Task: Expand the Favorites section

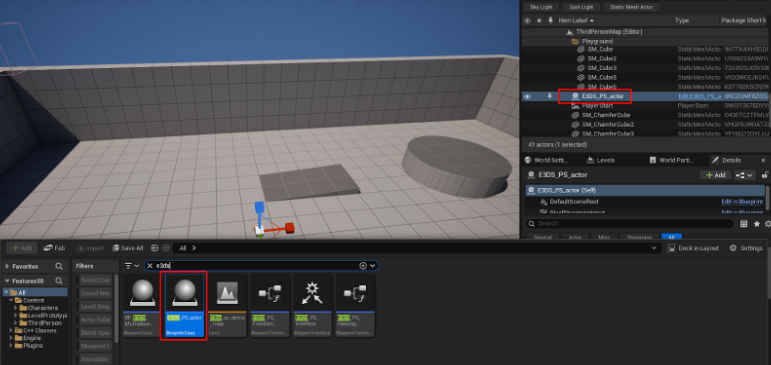Action: pyautogui.click(x=7, y=267)
